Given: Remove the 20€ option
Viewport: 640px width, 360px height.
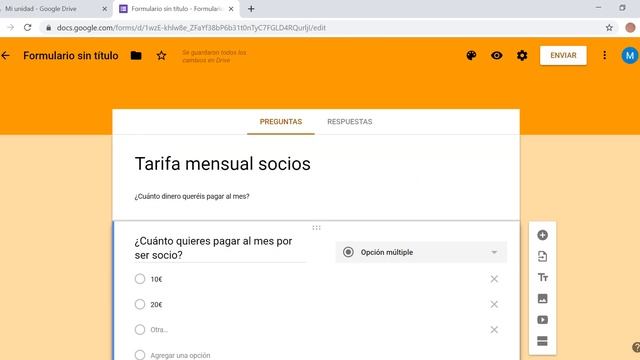Looking at the screenshot, I should tap(494, 304).
